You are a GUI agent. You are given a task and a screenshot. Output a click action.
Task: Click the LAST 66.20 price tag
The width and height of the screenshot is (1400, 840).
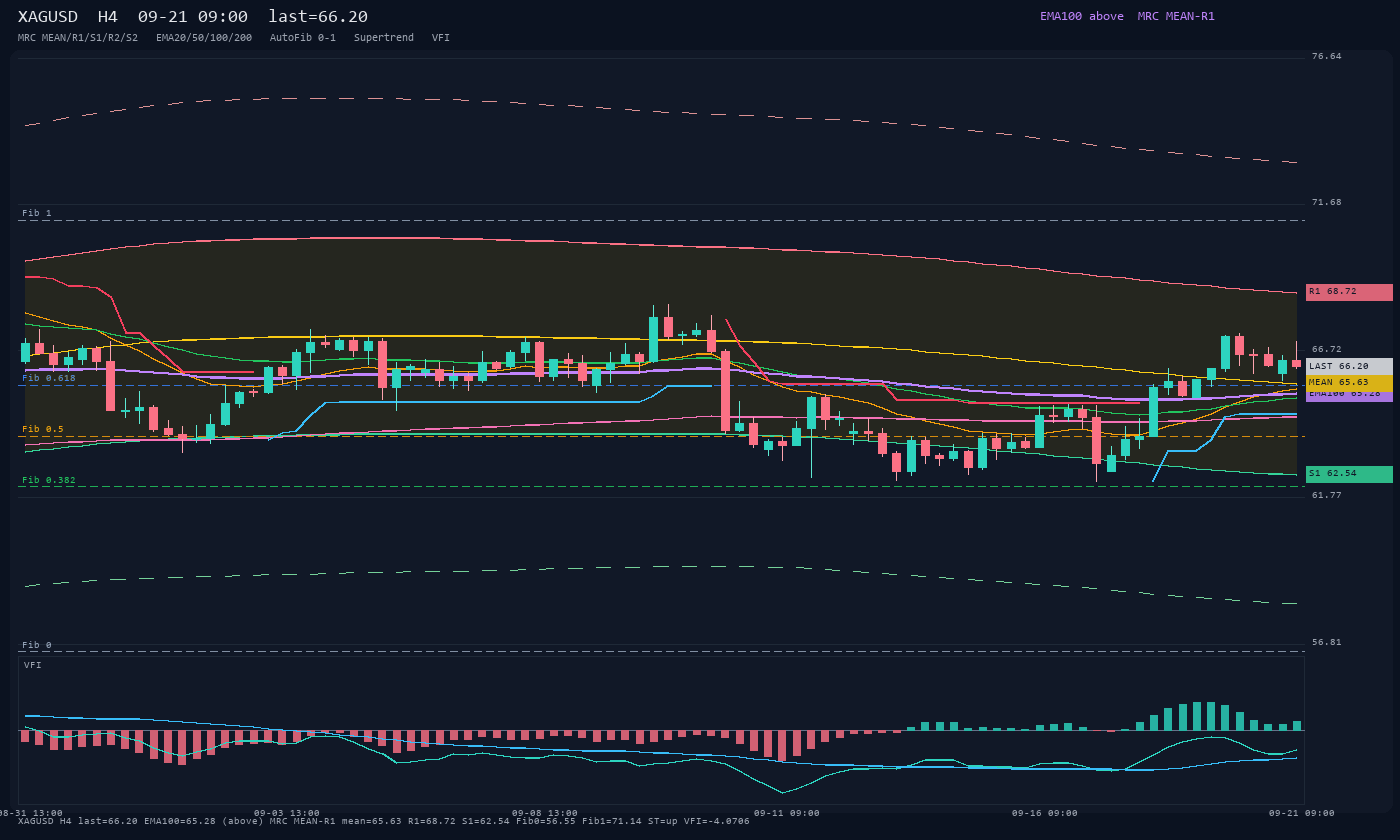pos(1349,367)
